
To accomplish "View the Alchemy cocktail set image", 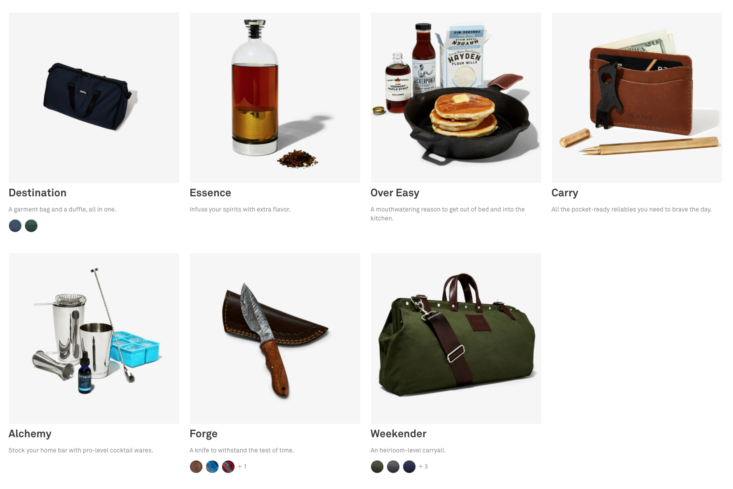I will [x=94, y=338].
